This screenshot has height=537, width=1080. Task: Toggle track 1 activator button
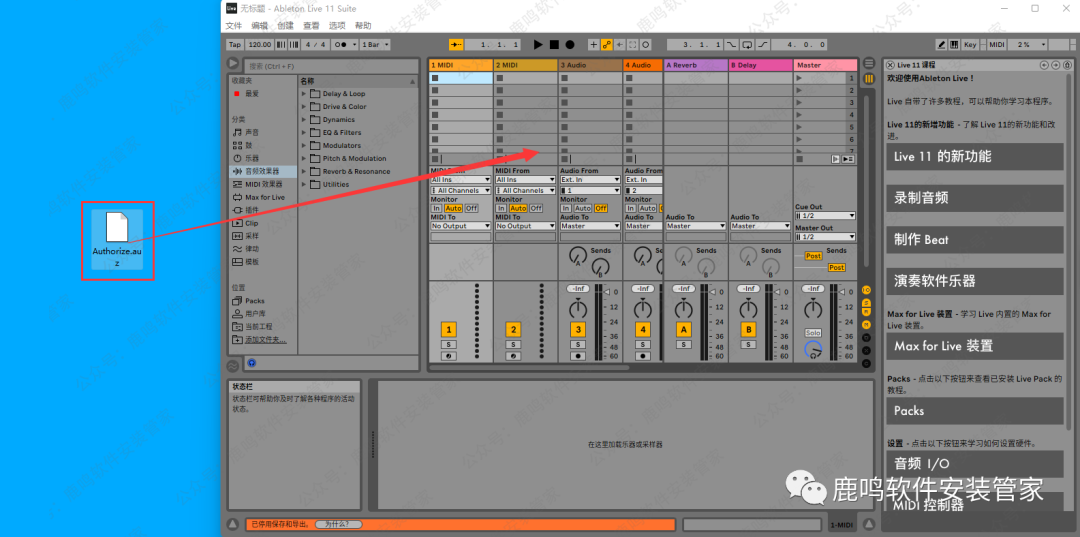448,330
